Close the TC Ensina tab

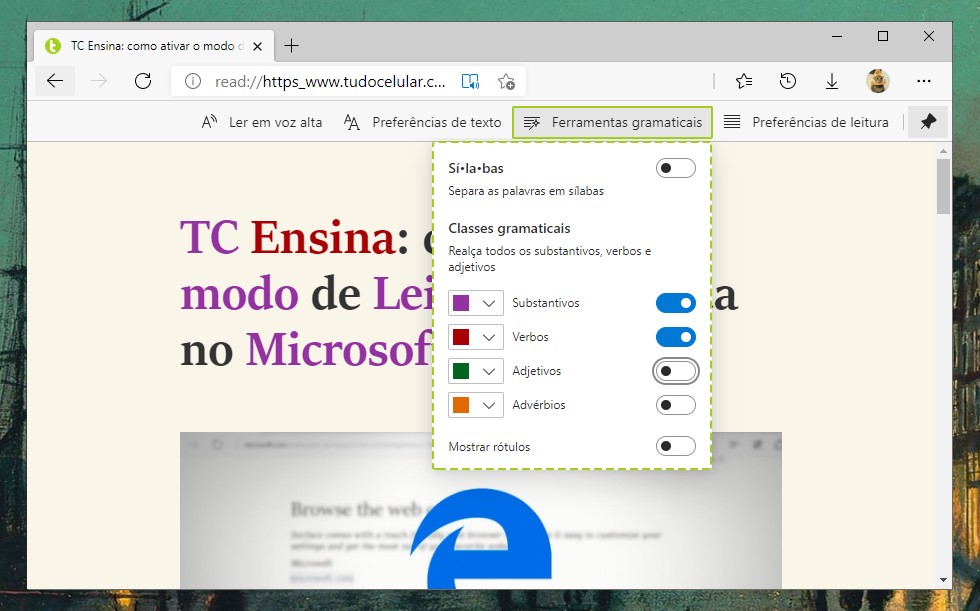click(x=258, y=46)
